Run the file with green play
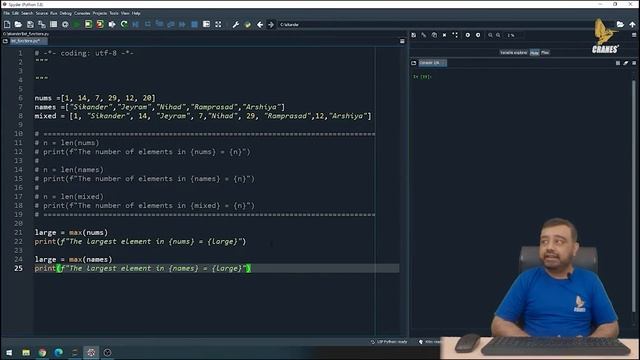The width and height of the screenshot is (640, 360). click(76, 24)
